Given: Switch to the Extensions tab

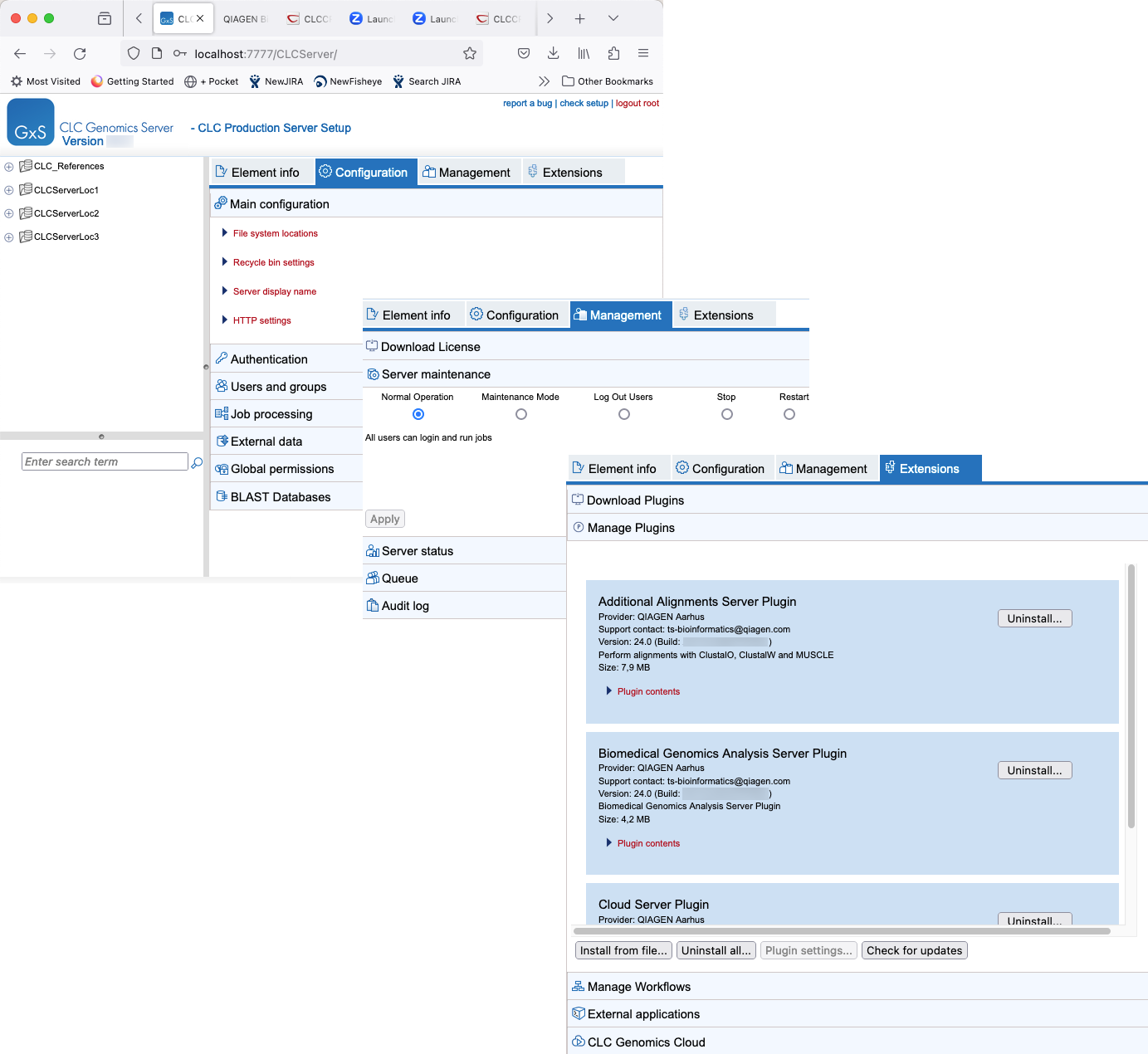Looking at the screenshot, I should 573,172.
